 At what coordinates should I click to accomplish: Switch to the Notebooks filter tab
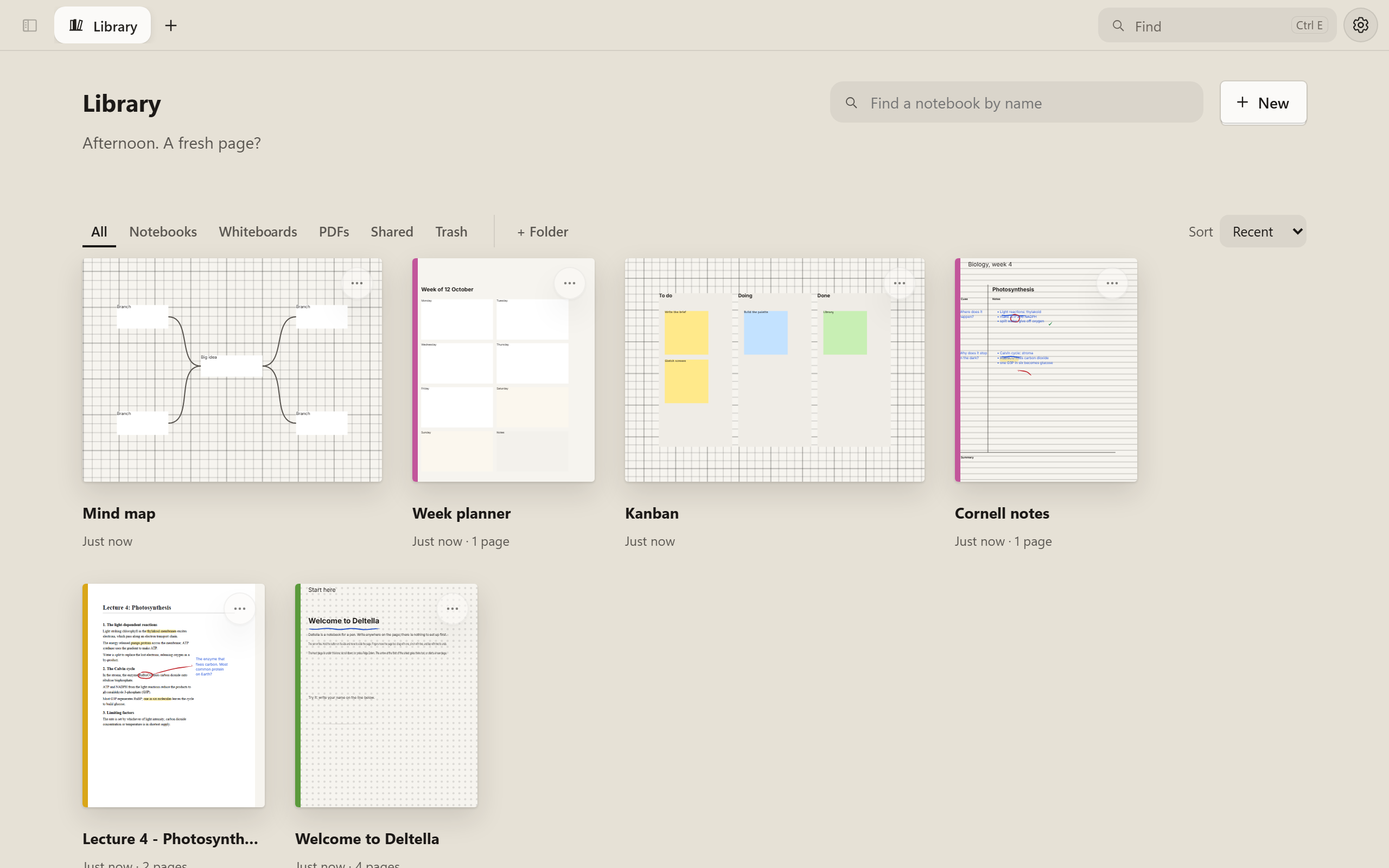tap(163, 231)
